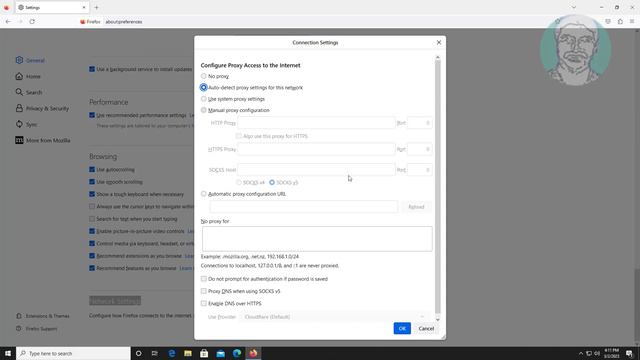Click the Cortana circle icon on taskbar
The image size is (640, 360).
pyautogui.click(x=138, y=353)
